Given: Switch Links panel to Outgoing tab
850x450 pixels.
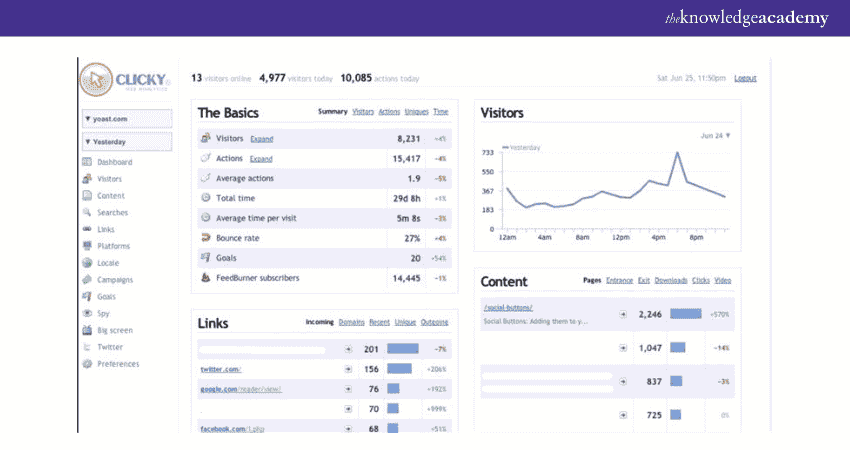Looking at the screenshot, I should [435, 322].
